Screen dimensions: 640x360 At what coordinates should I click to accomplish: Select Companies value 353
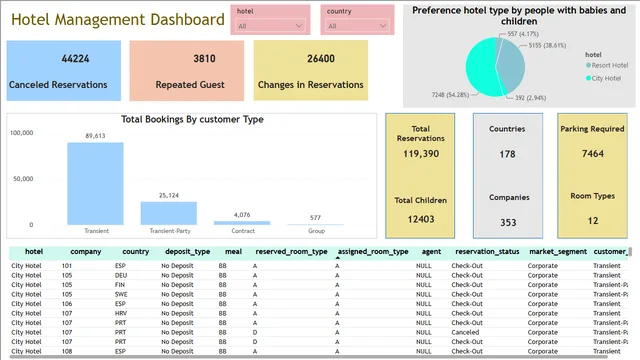point(508,222)
